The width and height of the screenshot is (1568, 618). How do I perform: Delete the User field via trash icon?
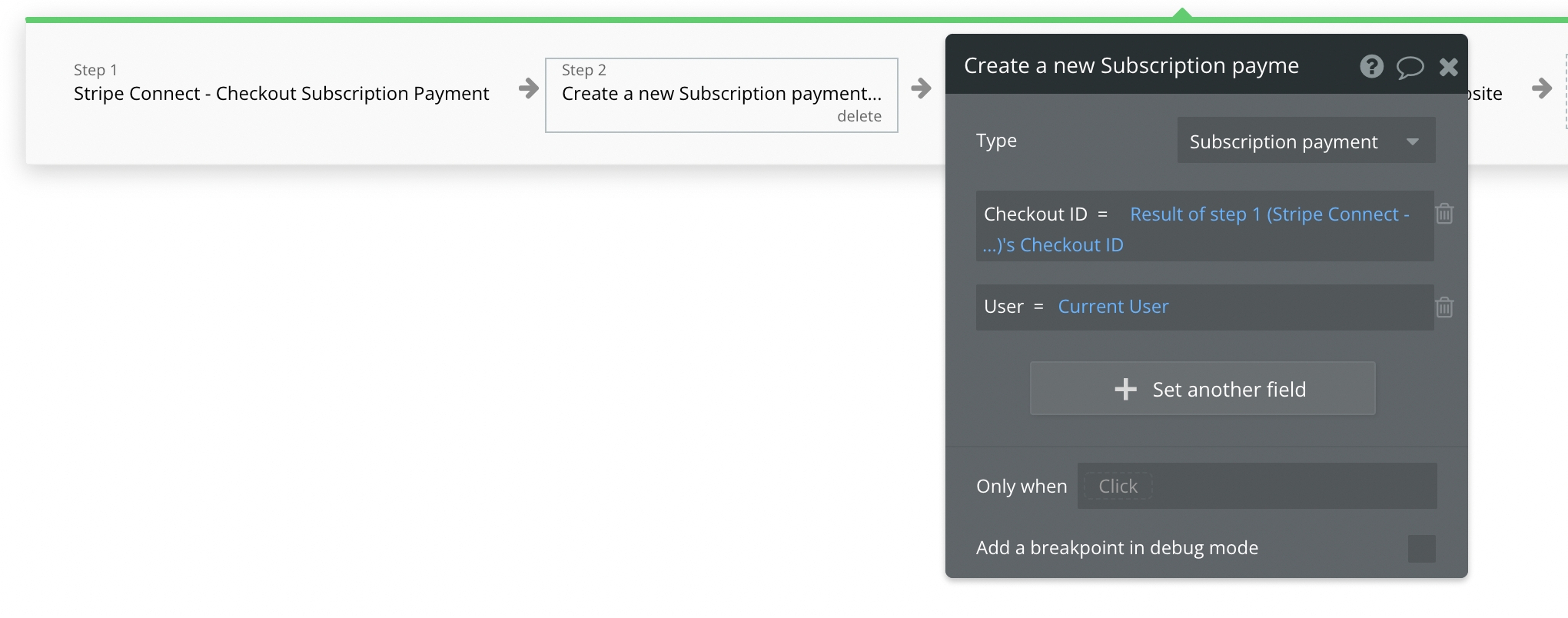click(1444, 307)
